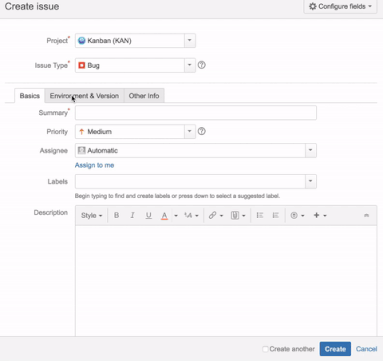Click the Configure fields gear button

[x=340, y=6]
